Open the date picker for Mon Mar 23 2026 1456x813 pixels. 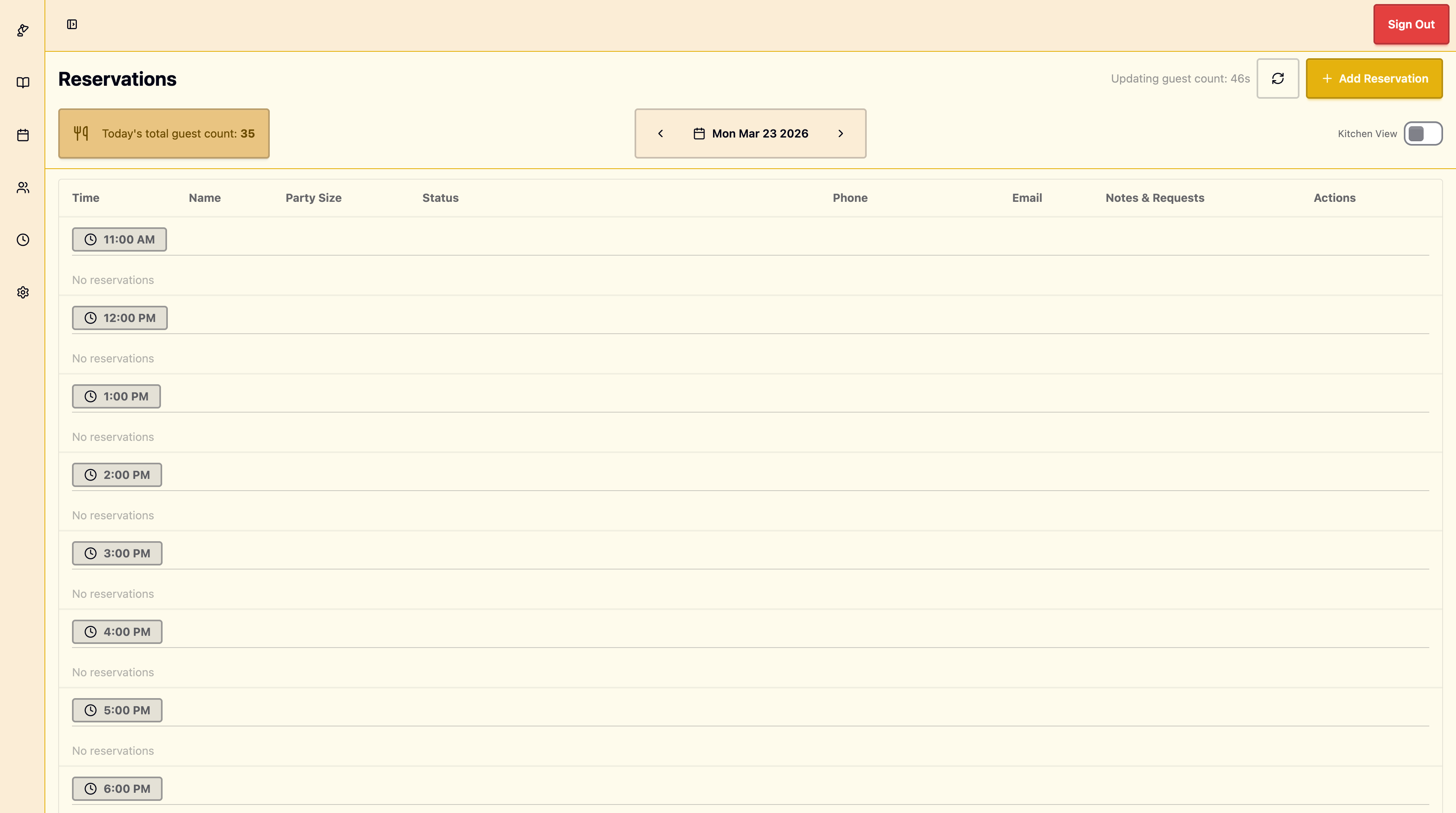coord(750,133)
